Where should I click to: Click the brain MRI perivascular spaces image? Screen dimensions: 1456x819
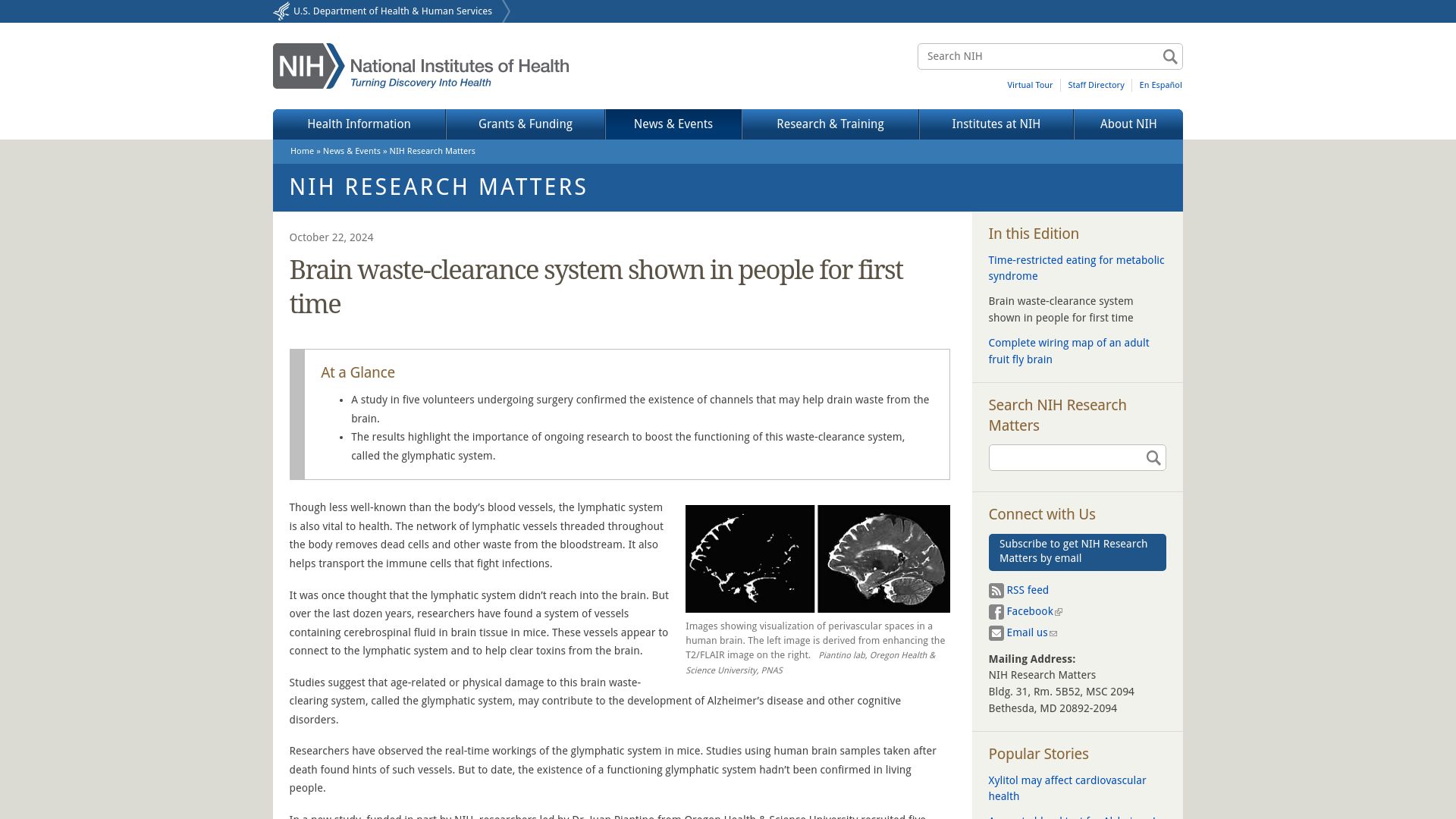pyautogui.click(x=817, y=559)
